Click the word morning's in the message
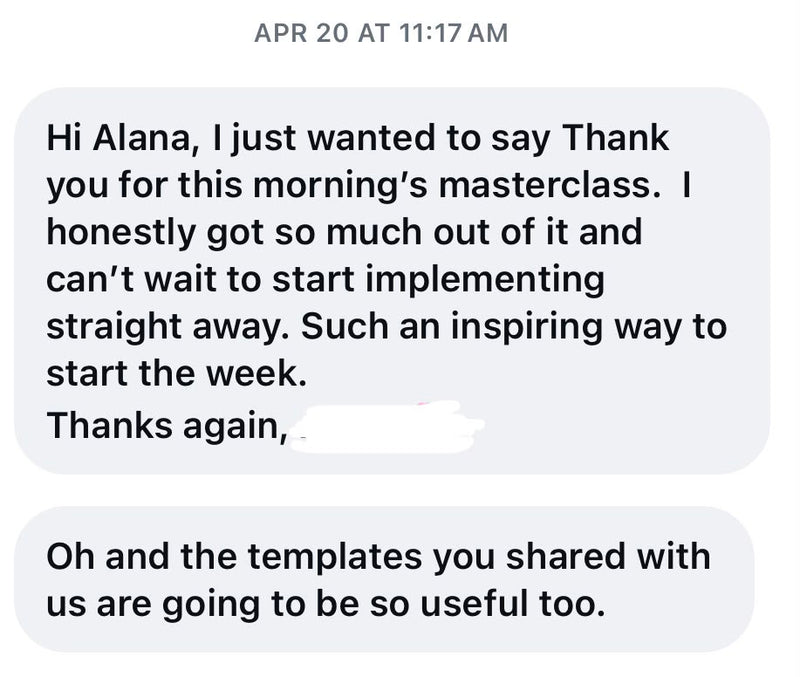This screenshot has width=800, height=677. (x=340, y=186)
